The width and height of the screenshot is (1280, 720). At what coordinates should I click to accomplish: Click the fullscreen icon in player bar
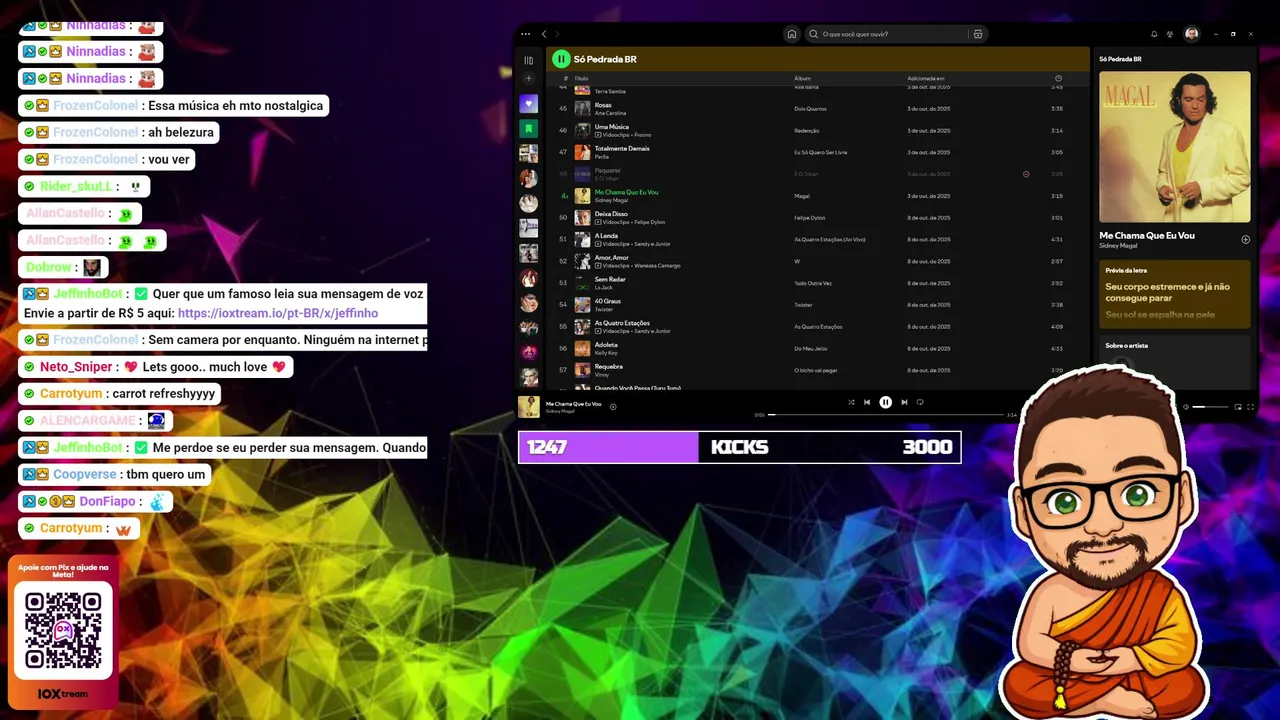(x=1250, y=407)
